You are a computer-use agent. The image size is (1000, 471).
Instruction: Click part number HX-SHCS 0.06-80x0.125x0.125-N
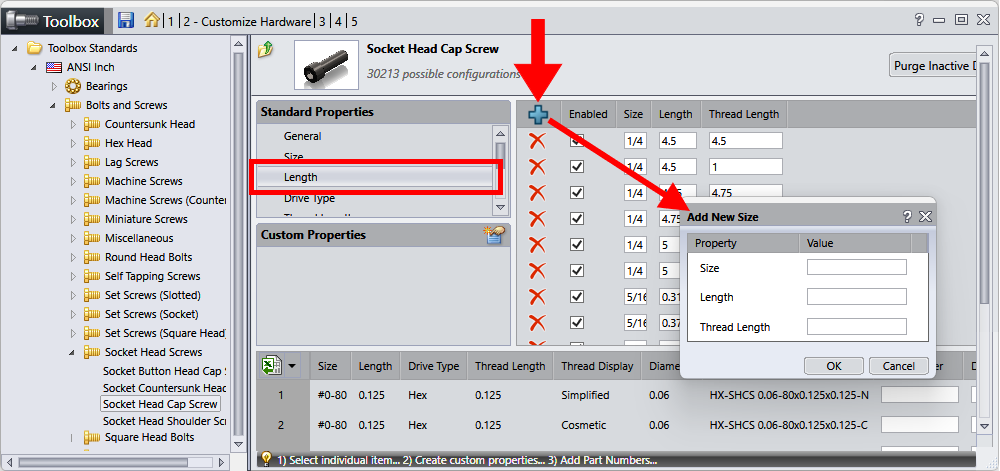pos(789,395)
